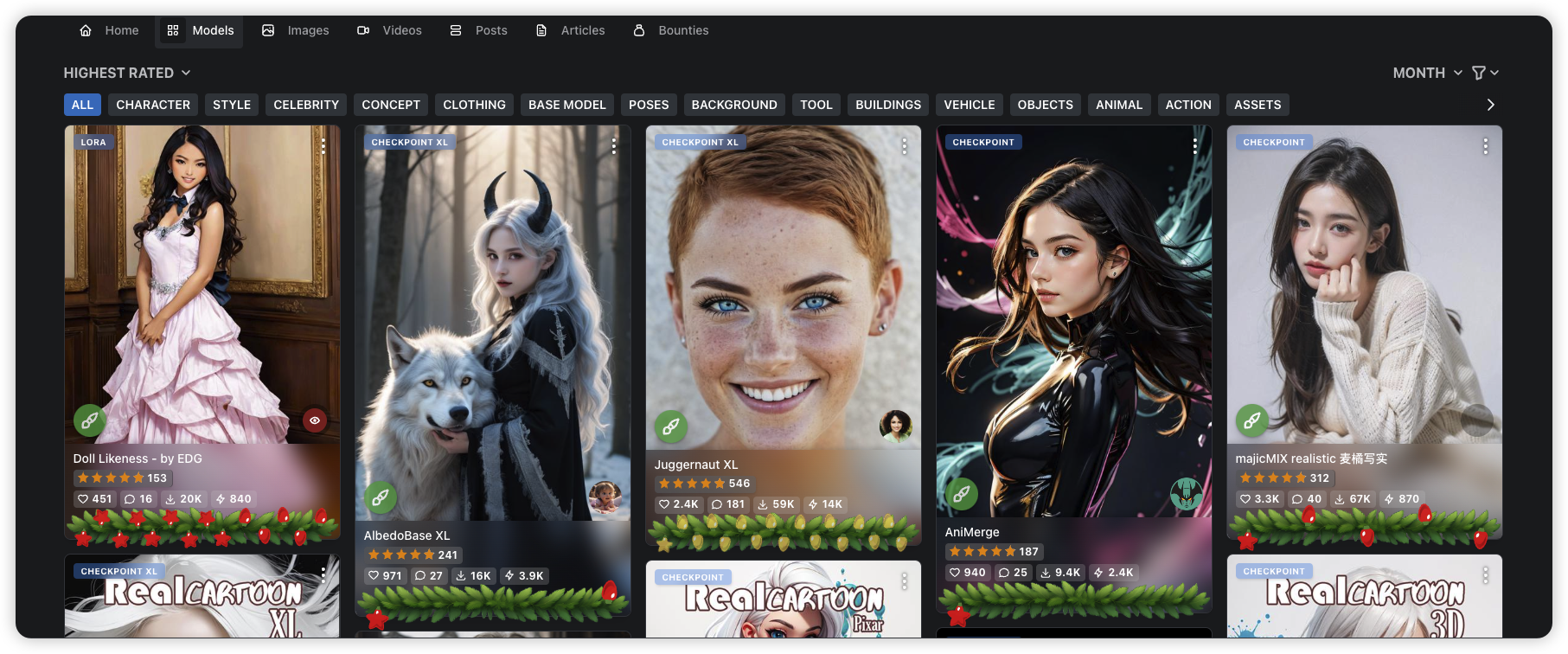
Task: Open the Highest Rated sort dropdown
Action: (127, 73)
